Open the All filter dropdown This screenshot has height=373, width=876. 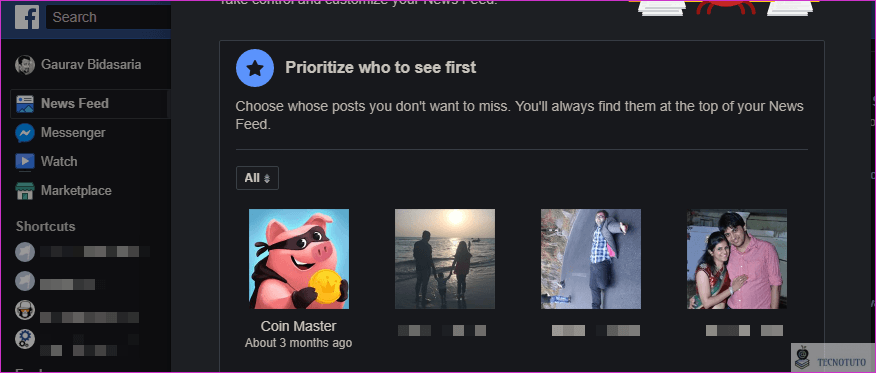[x=257, y=178]
